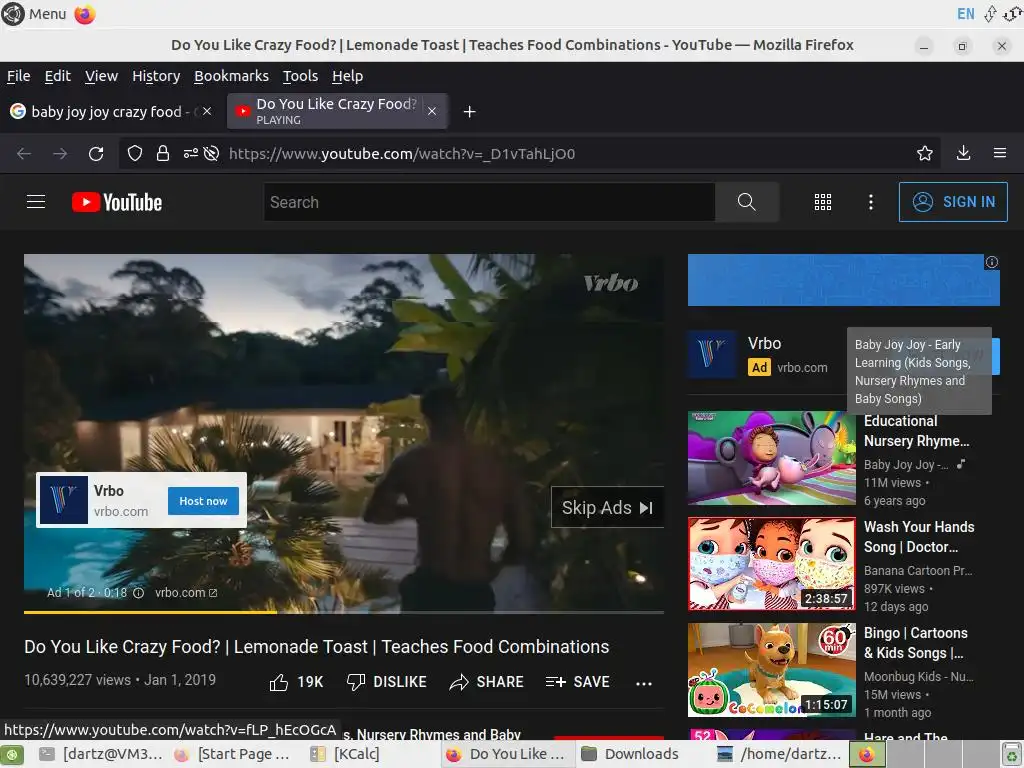Open Firefox downloads panel
The image size is (1024, 768).
tap(963, 153)
